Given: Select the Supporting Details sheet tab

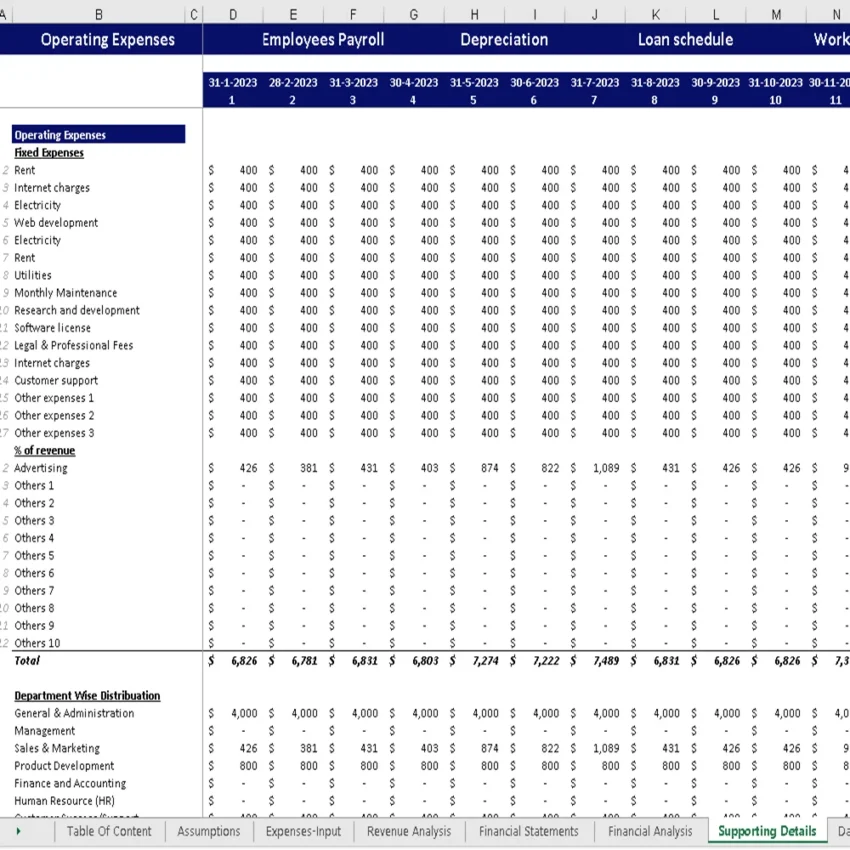Looking at the screenshot, I should coord(765,831).
